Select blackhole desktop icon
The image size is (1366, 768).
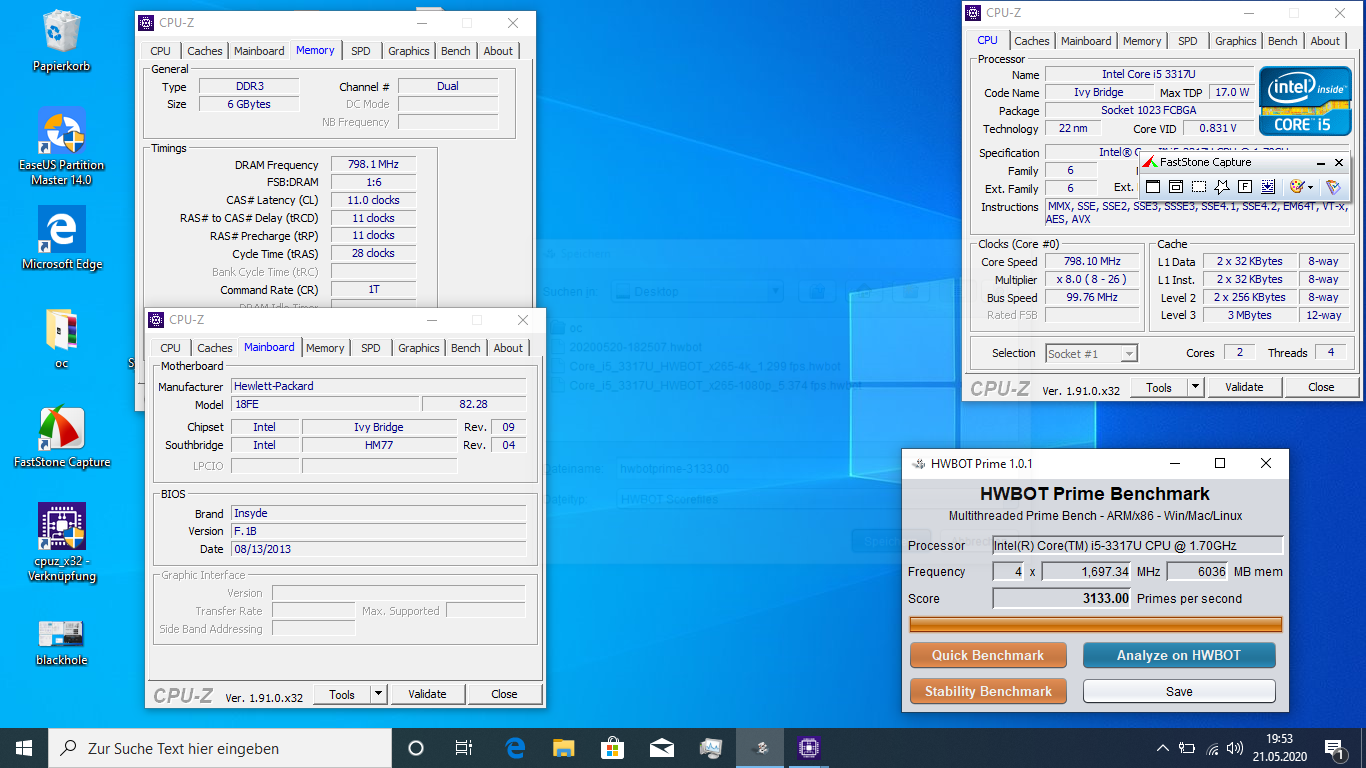point(61,641)
